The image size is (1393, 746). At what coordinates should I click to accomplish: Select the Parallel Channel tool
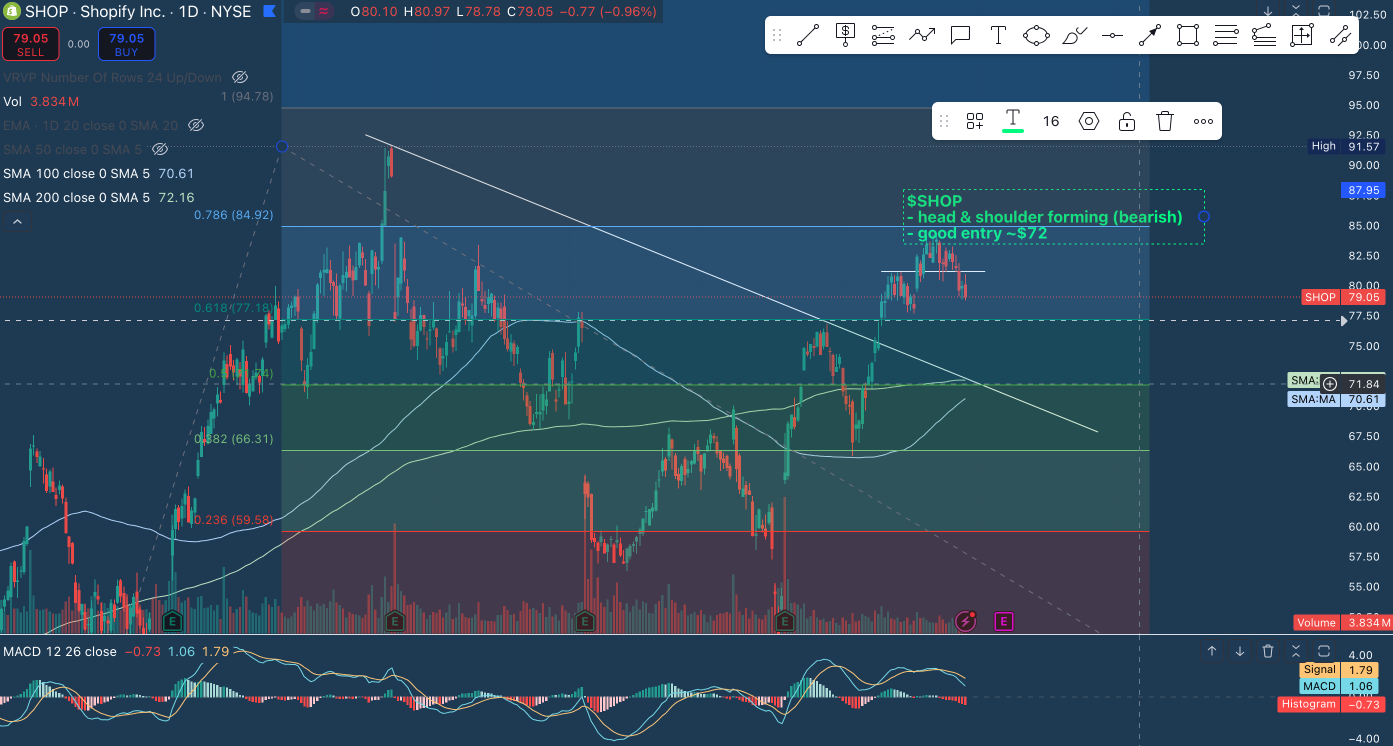pos(1340,35)
